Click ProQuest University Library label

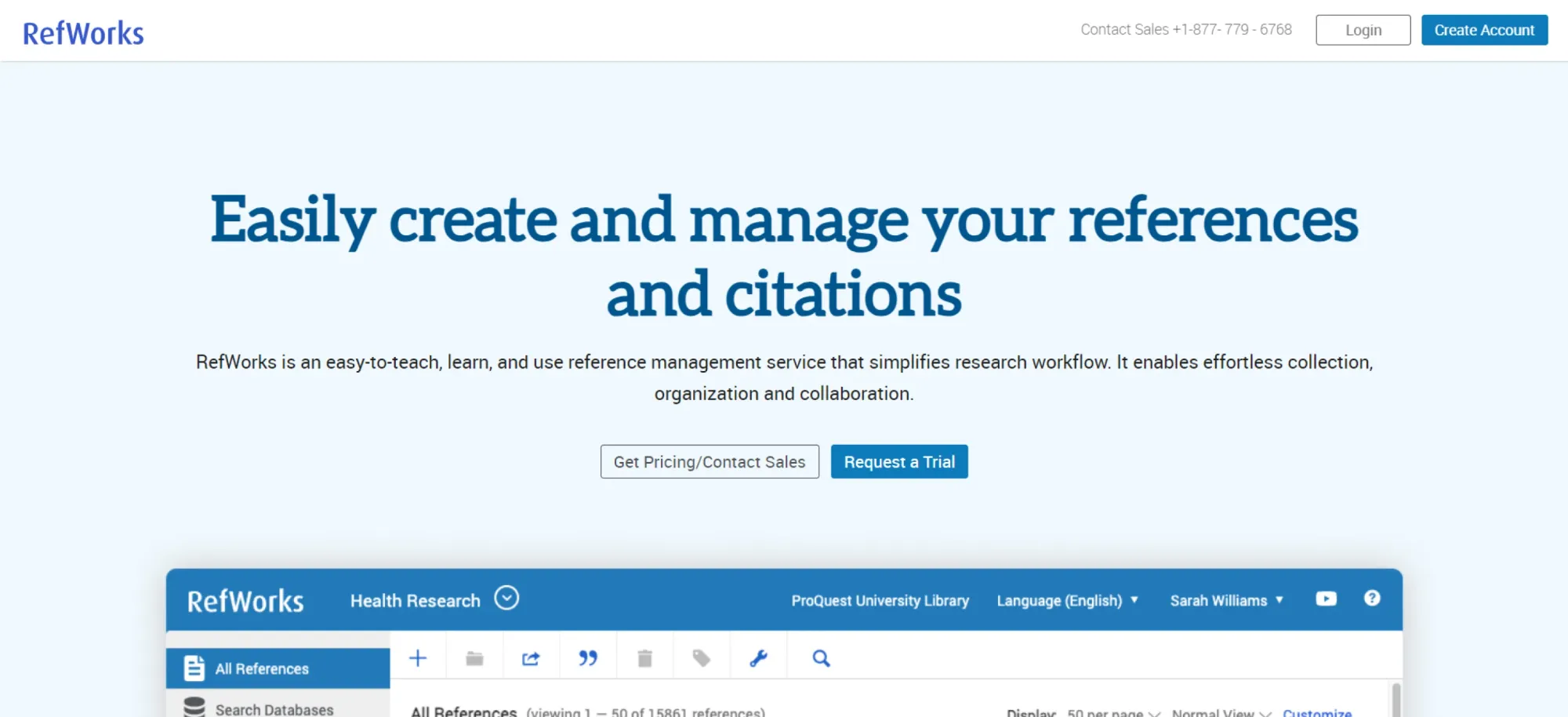880,601
